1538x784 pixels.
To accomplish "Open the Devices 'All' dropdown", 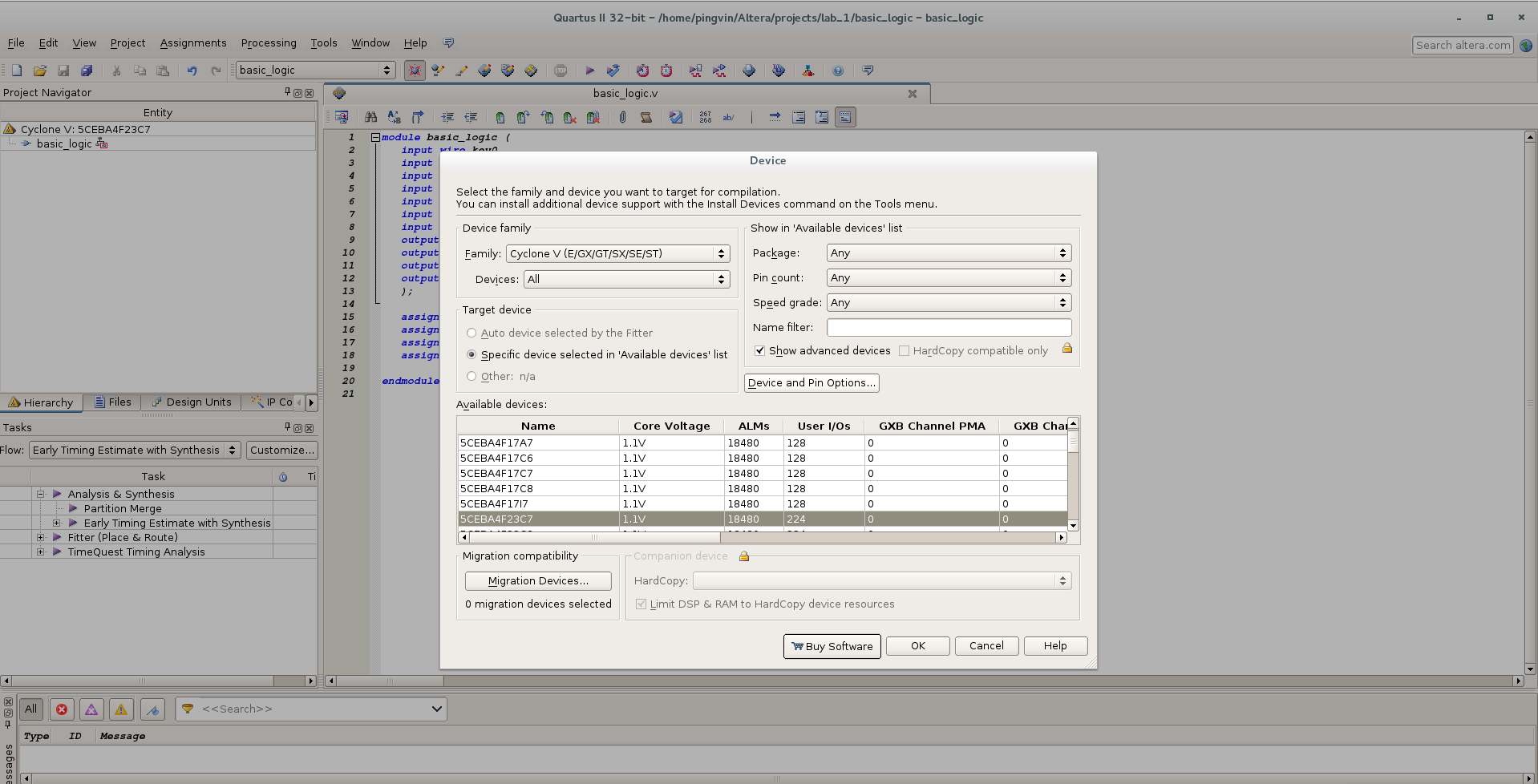I will pyautogui.click(x=626, y=279).
